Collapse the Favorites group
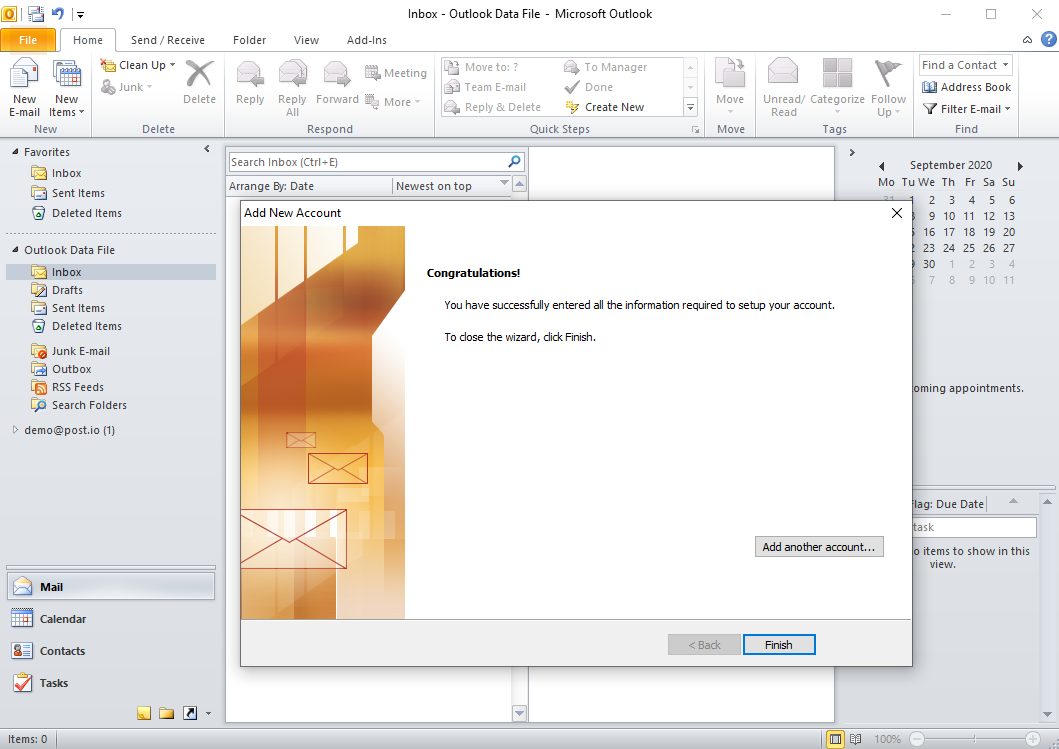The height and width of the screenshot is (749, 1059). tap(15, 152)
